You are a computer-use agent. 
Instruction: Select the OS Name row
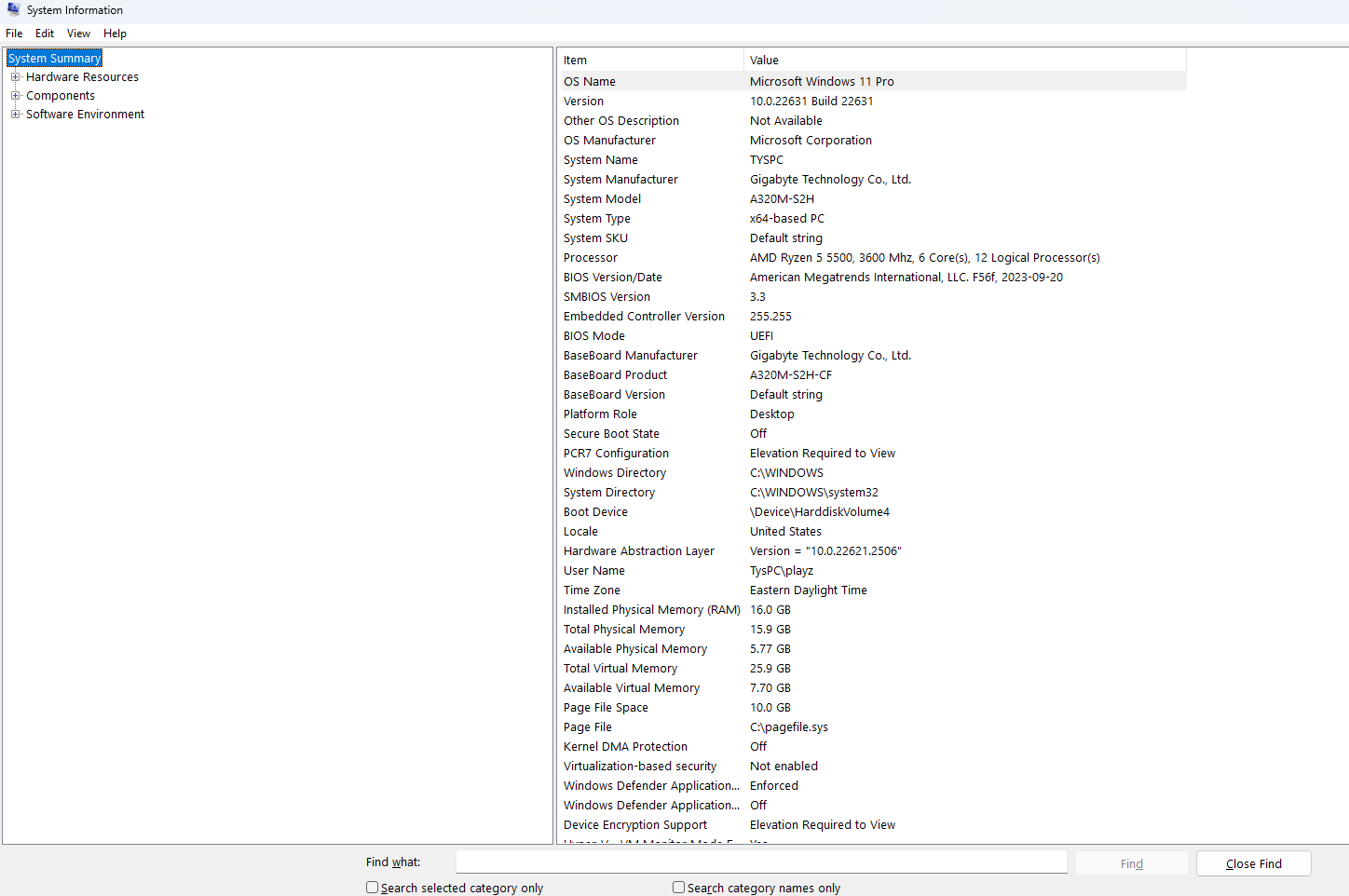coord(872,82)
